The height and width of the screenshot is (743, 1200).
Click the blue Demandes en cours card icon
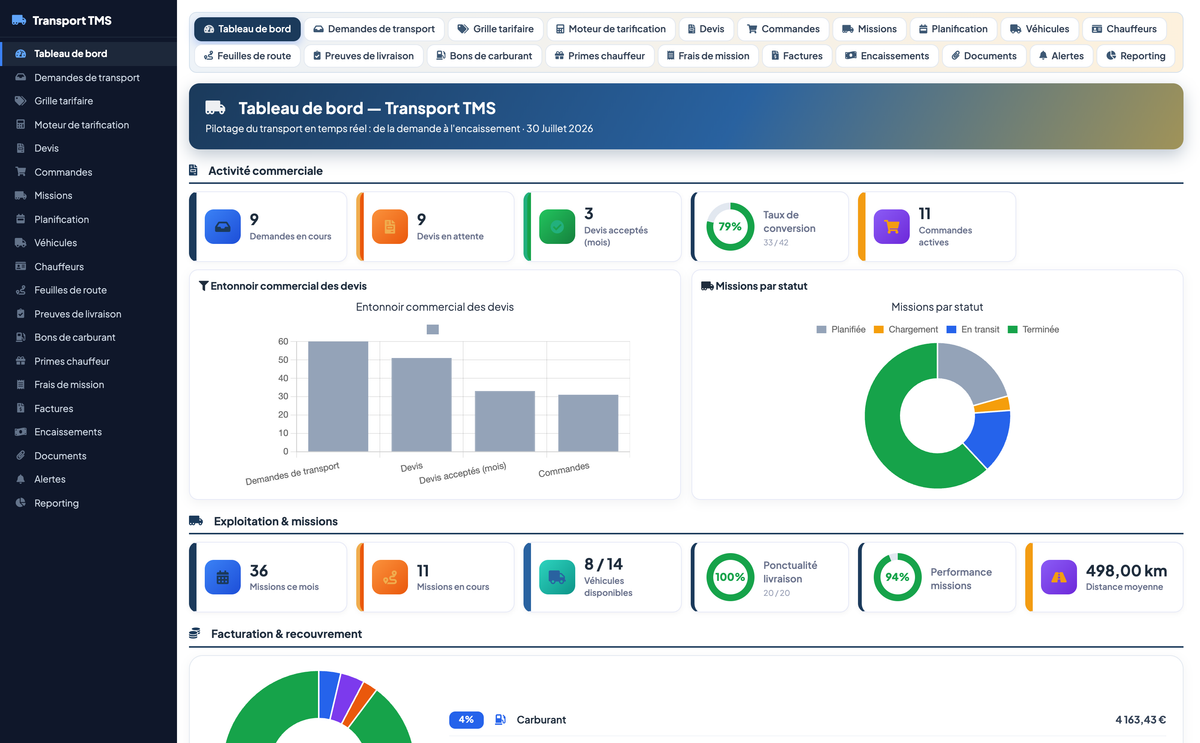click(223, 227)
